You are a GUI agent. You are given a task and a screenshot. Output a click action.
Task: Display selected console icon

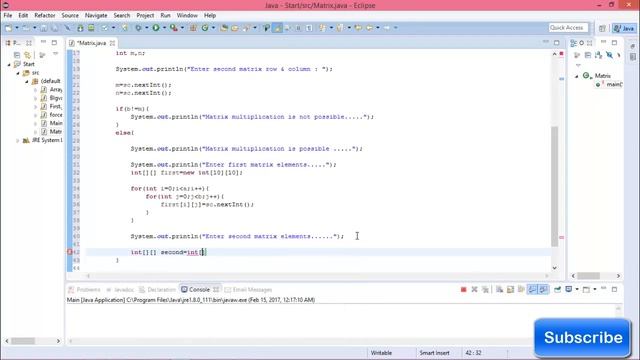point(569,289)
